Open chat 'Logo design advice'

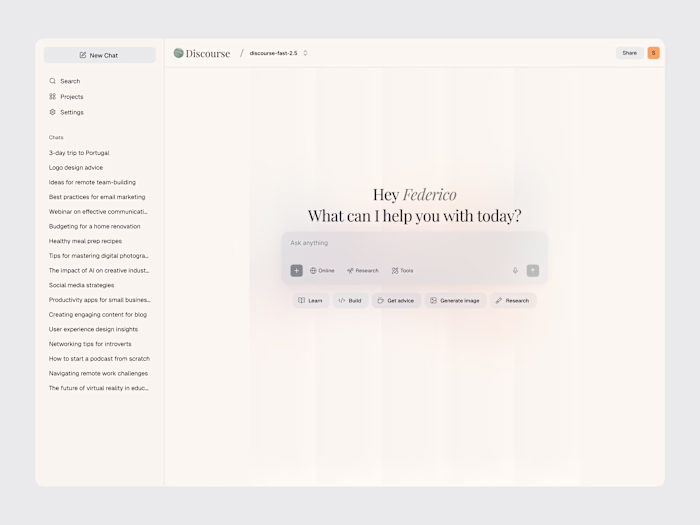76,167
